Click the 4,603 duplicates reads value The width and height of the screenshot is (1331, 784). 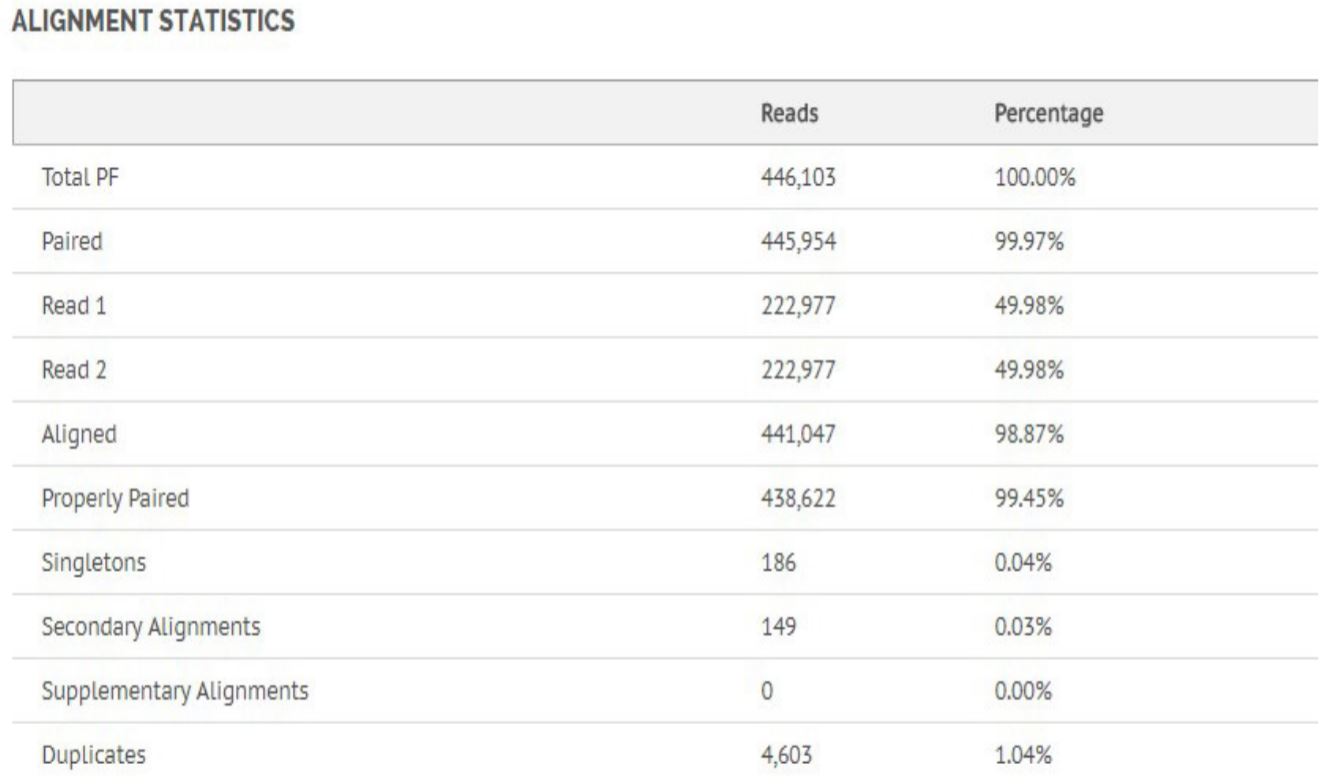[785, 756]
